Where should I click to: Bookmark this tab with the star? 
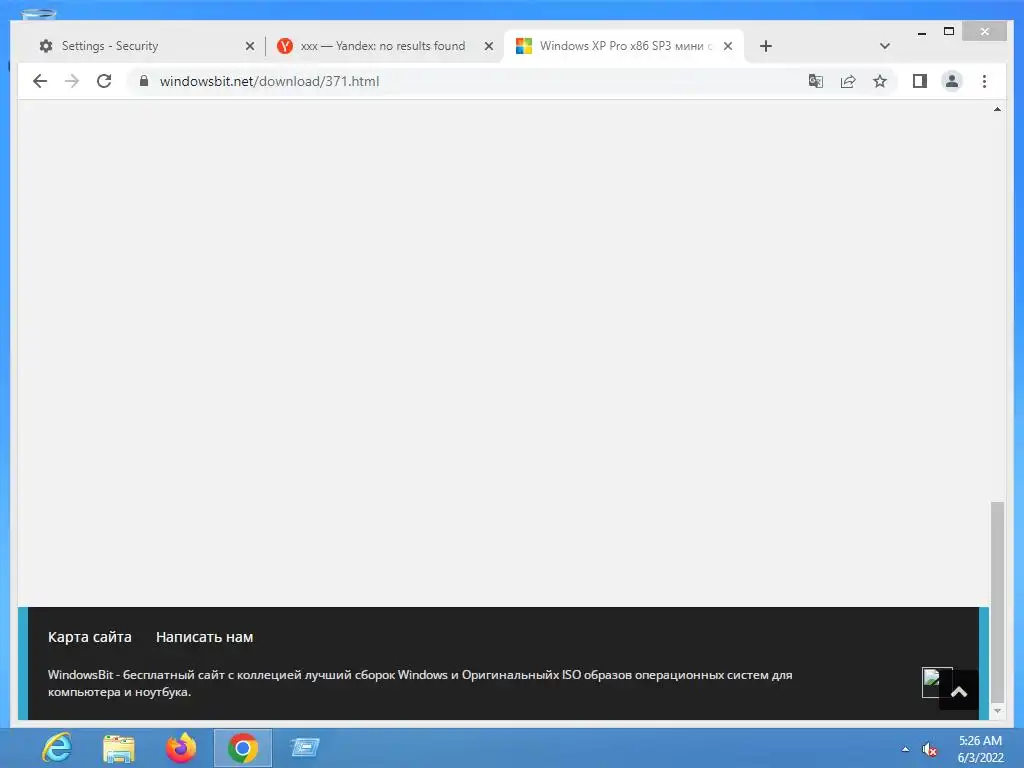[880, 81]
